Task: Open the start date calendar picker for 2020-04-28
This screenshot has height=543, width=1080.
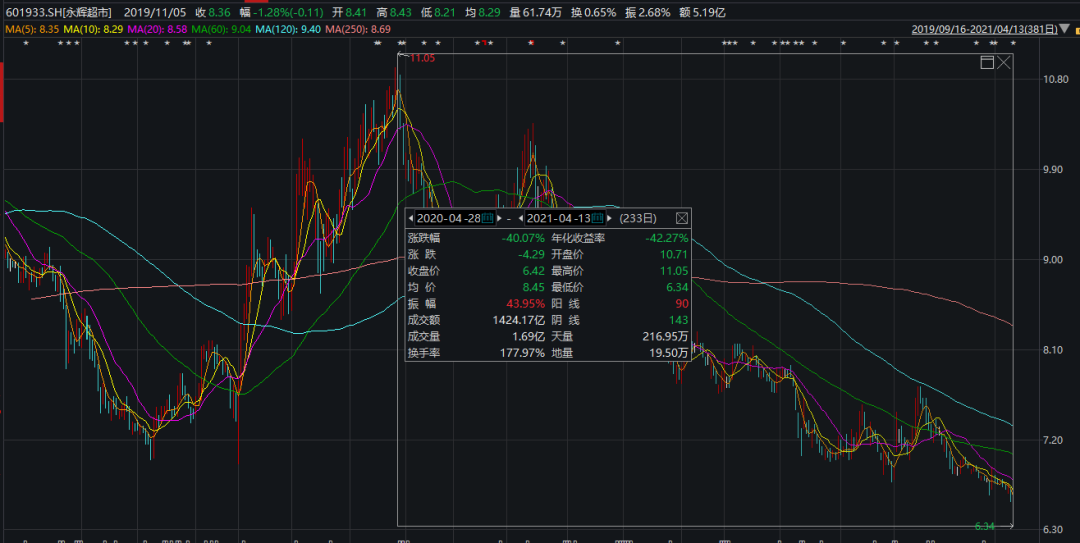Action: click(488, 218)
